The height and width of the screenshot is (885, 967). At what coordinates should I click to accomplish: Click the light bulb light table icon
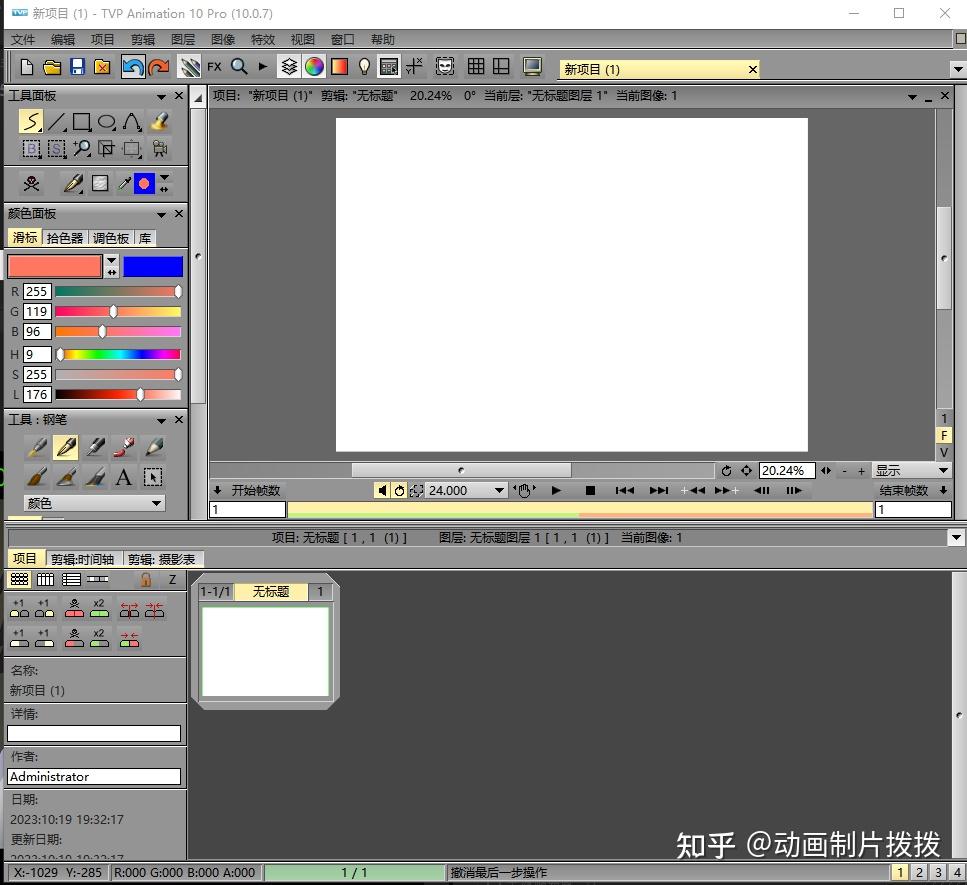click(x=364, y=67)
